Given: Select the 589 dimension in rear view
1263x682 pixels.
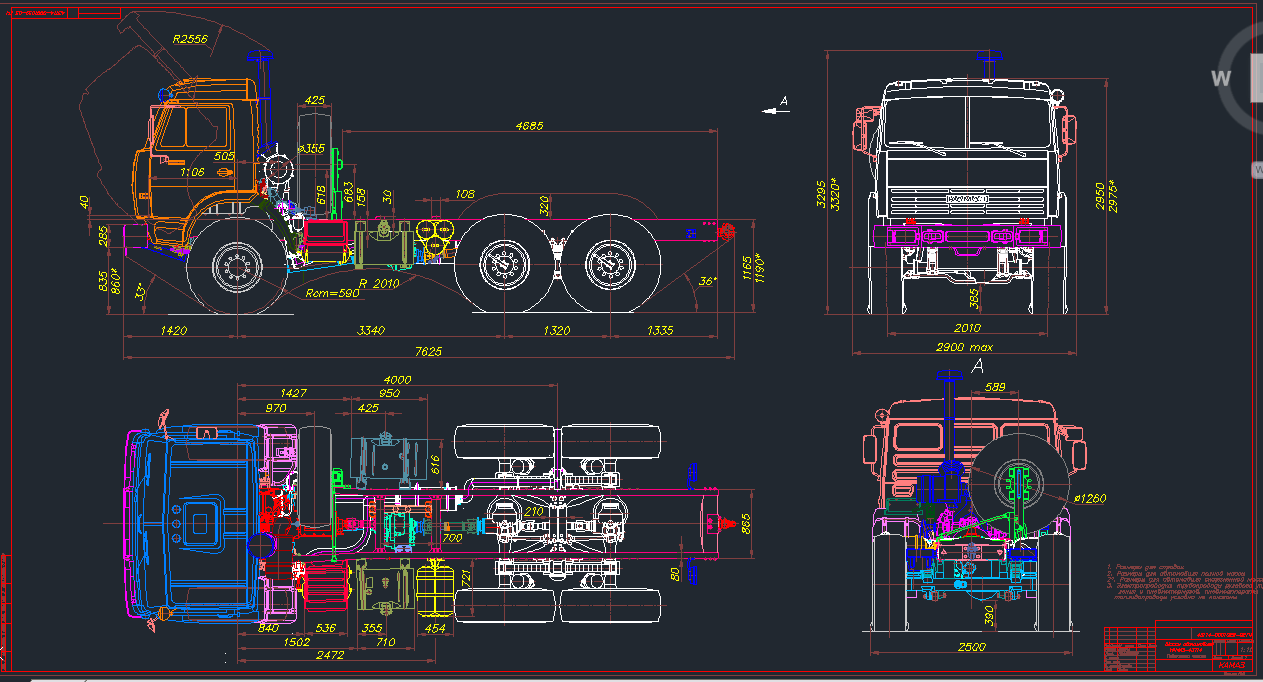Looking at the screenshot, I should point(995,387).
